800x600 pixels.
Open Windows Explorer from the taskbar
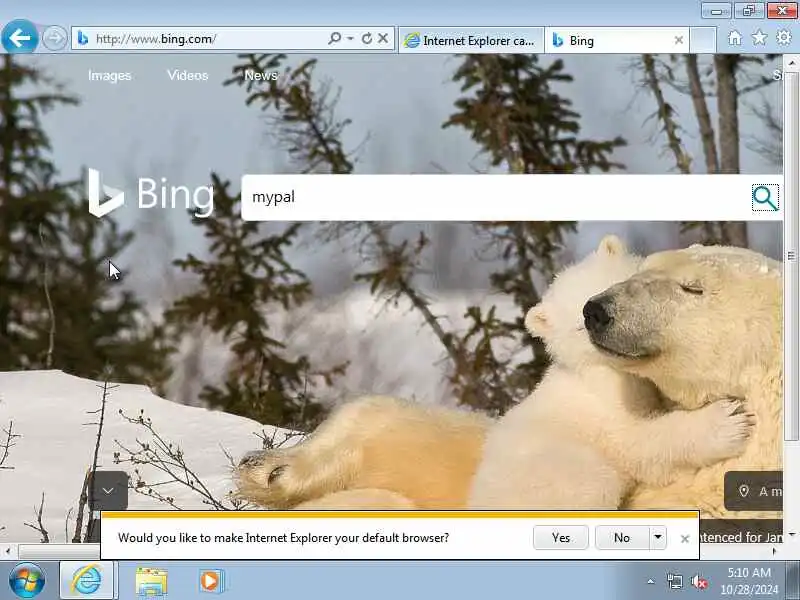(x=151, y=582)
